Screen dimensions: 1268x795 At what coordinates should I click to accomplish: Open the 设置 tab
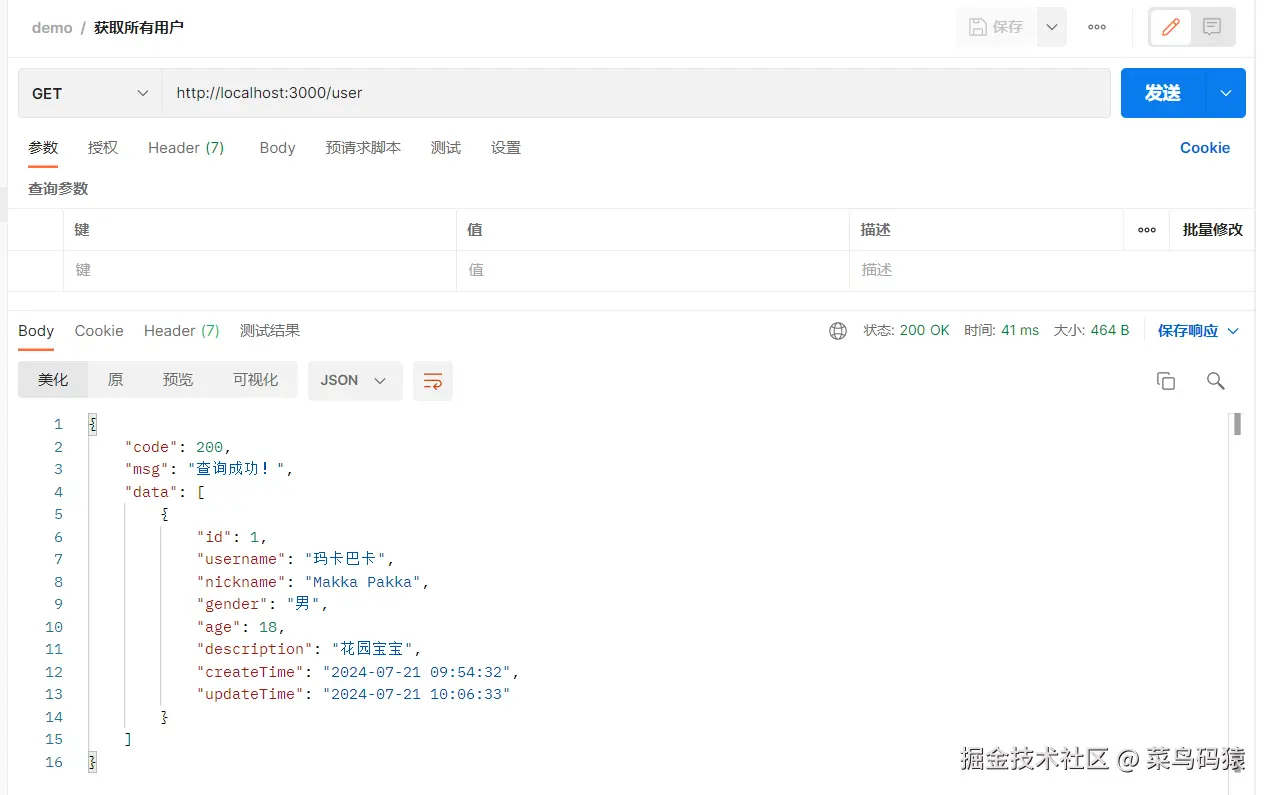pyautogui.click(x=506, y=148)
